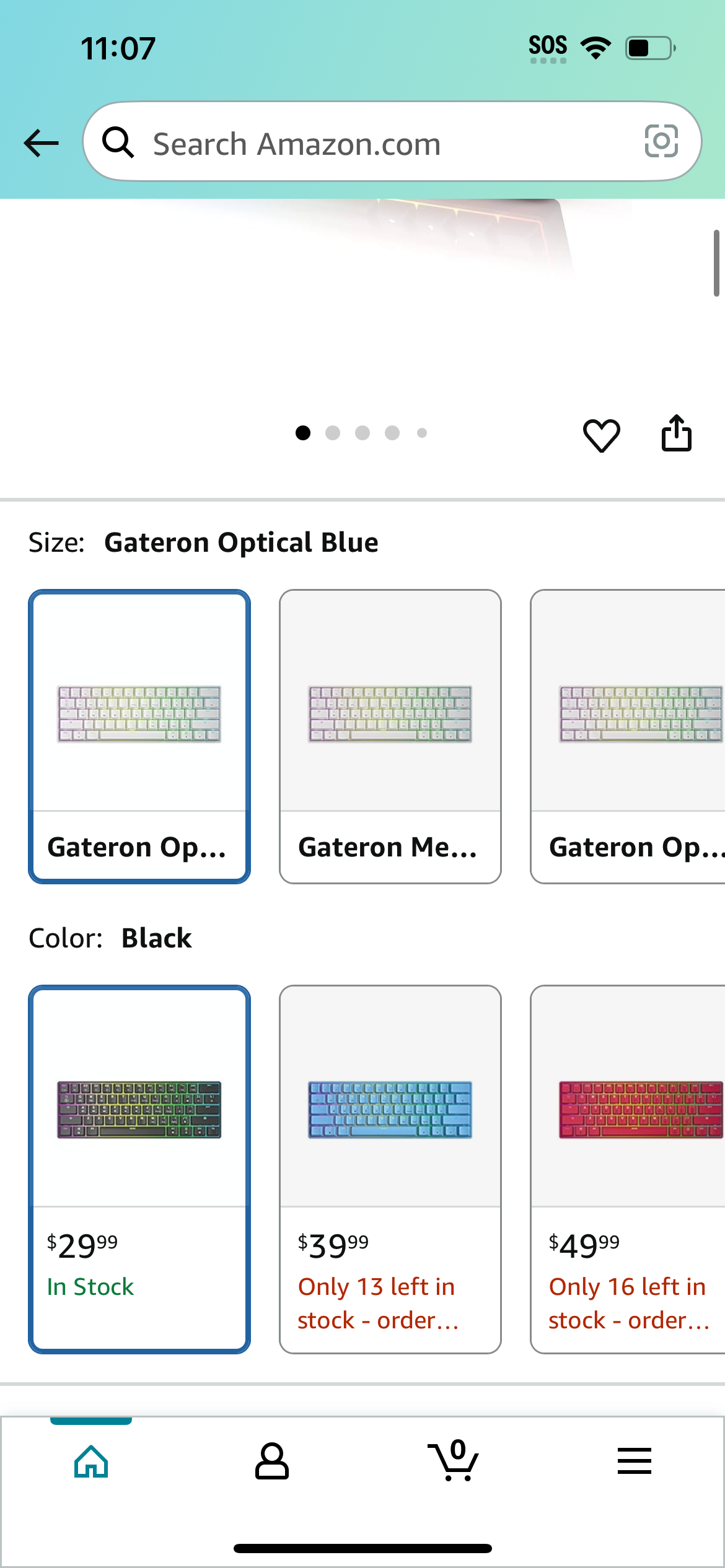Jump to second product image dot
The height and width of the screenshot is (1568, 725).
point(333,433)
